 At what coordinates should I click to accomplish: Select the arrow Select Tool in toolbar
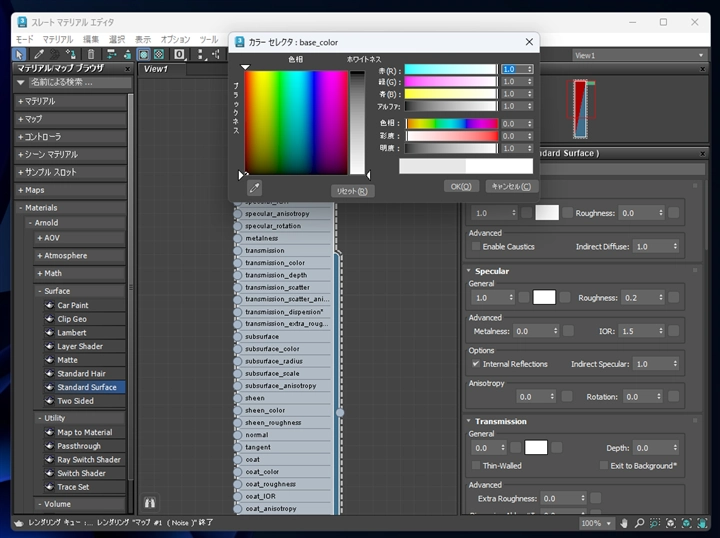[19, 55]
